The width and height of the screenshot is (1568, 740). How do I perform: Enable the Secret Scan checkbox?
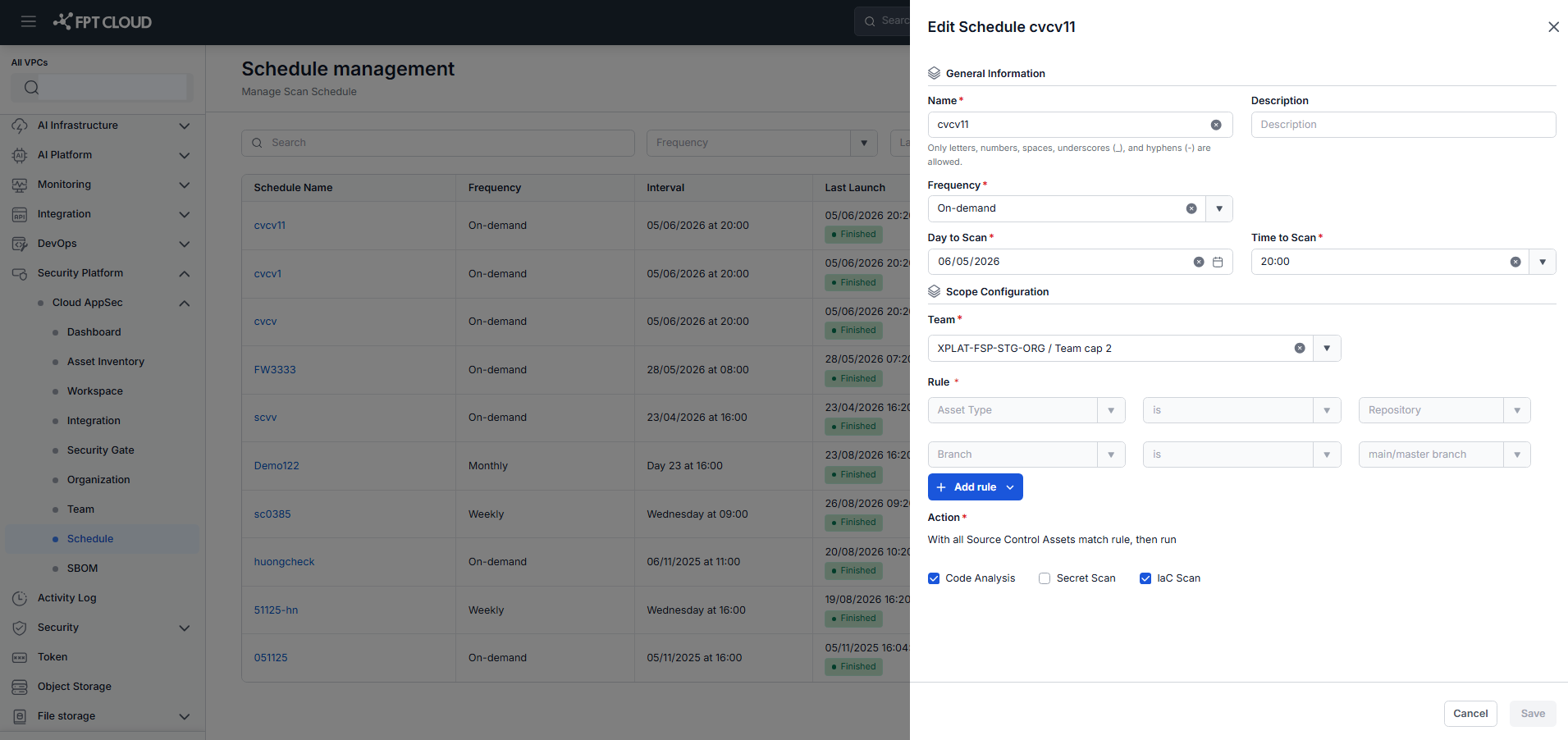(1045, 578)
